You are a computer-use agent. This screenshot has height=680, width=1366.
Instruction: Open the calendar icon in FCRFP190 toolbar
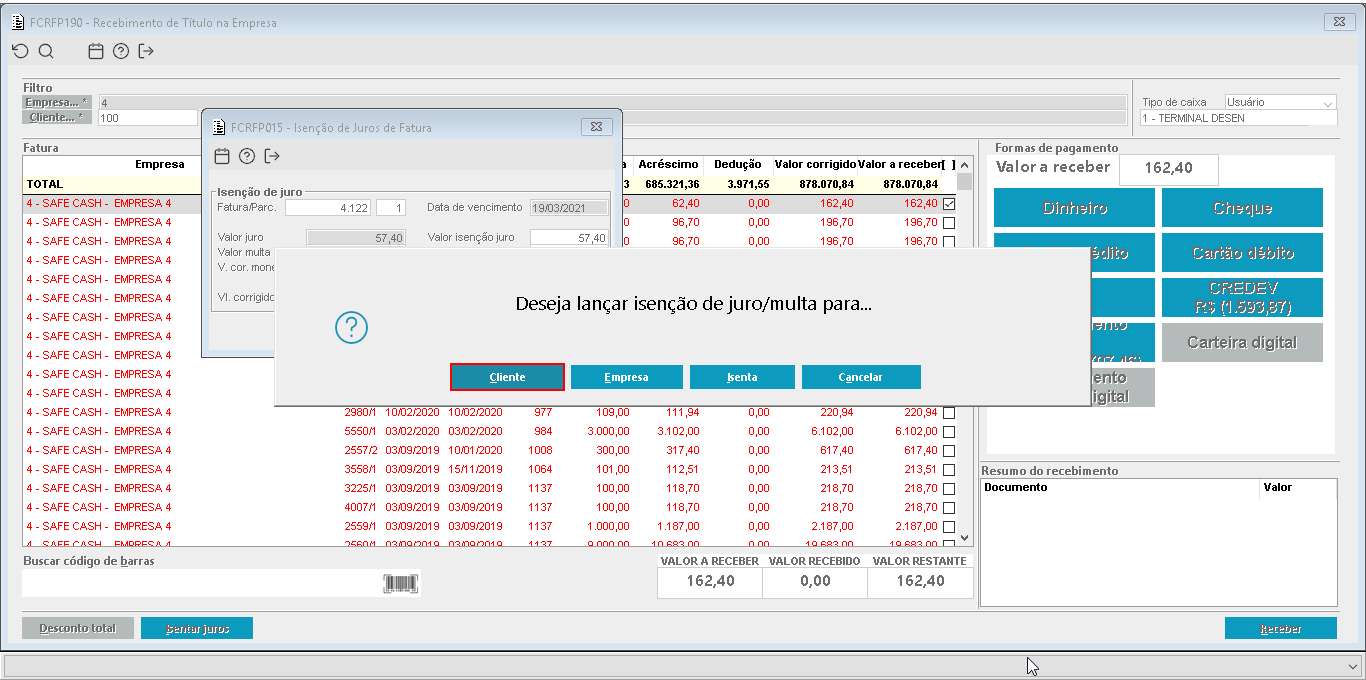point(96,51)
